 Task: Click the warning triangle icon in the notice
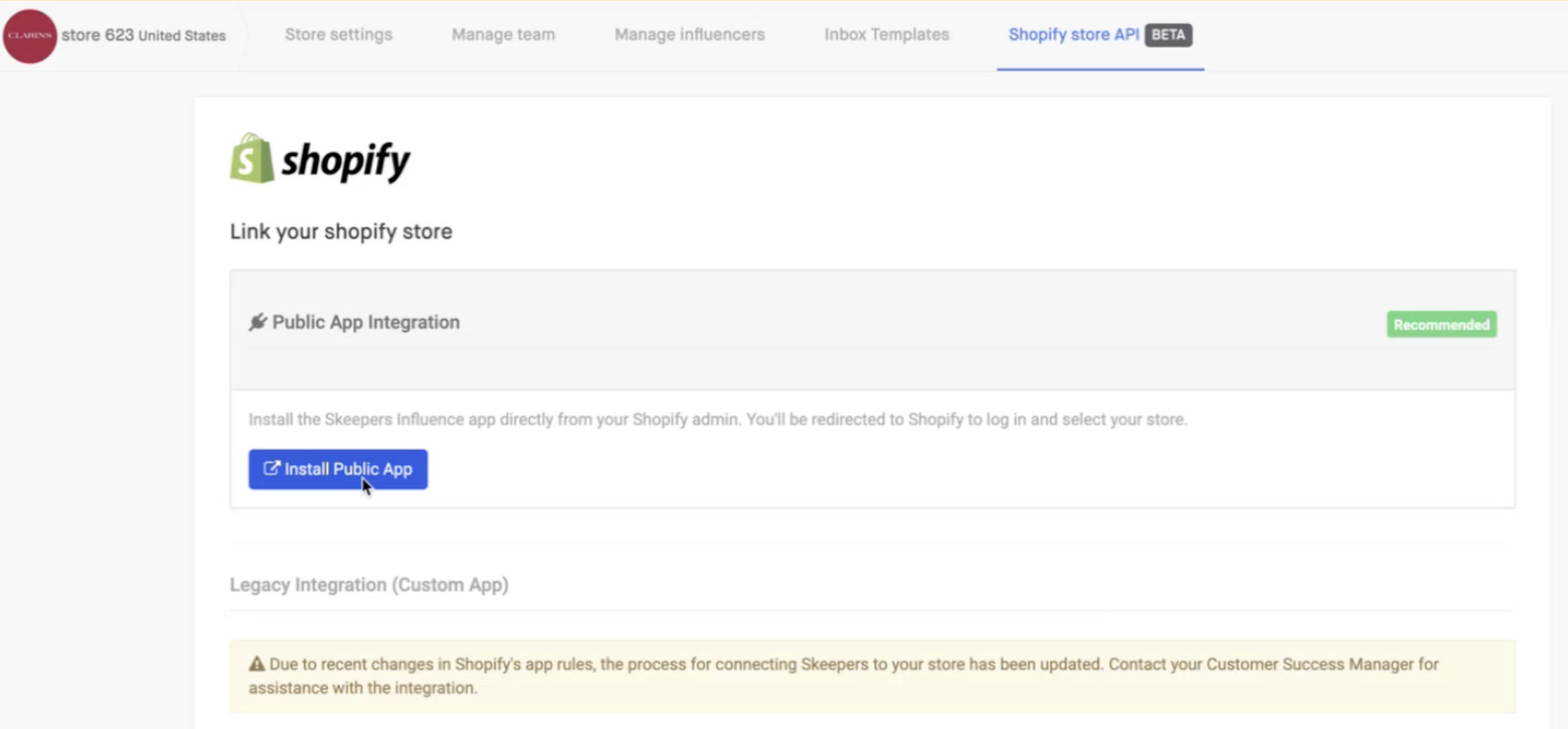tap(257, 664)
